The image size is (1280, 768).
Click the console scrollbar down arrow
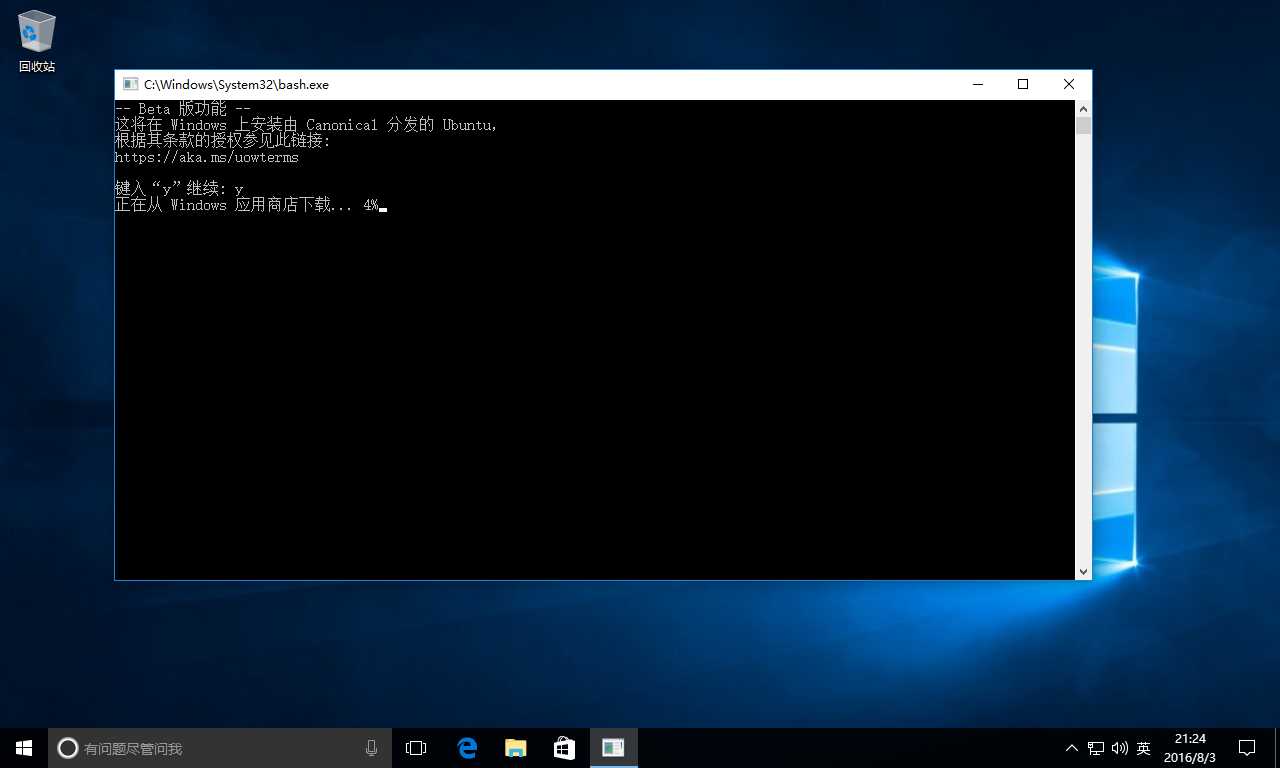coord(1083,572)
